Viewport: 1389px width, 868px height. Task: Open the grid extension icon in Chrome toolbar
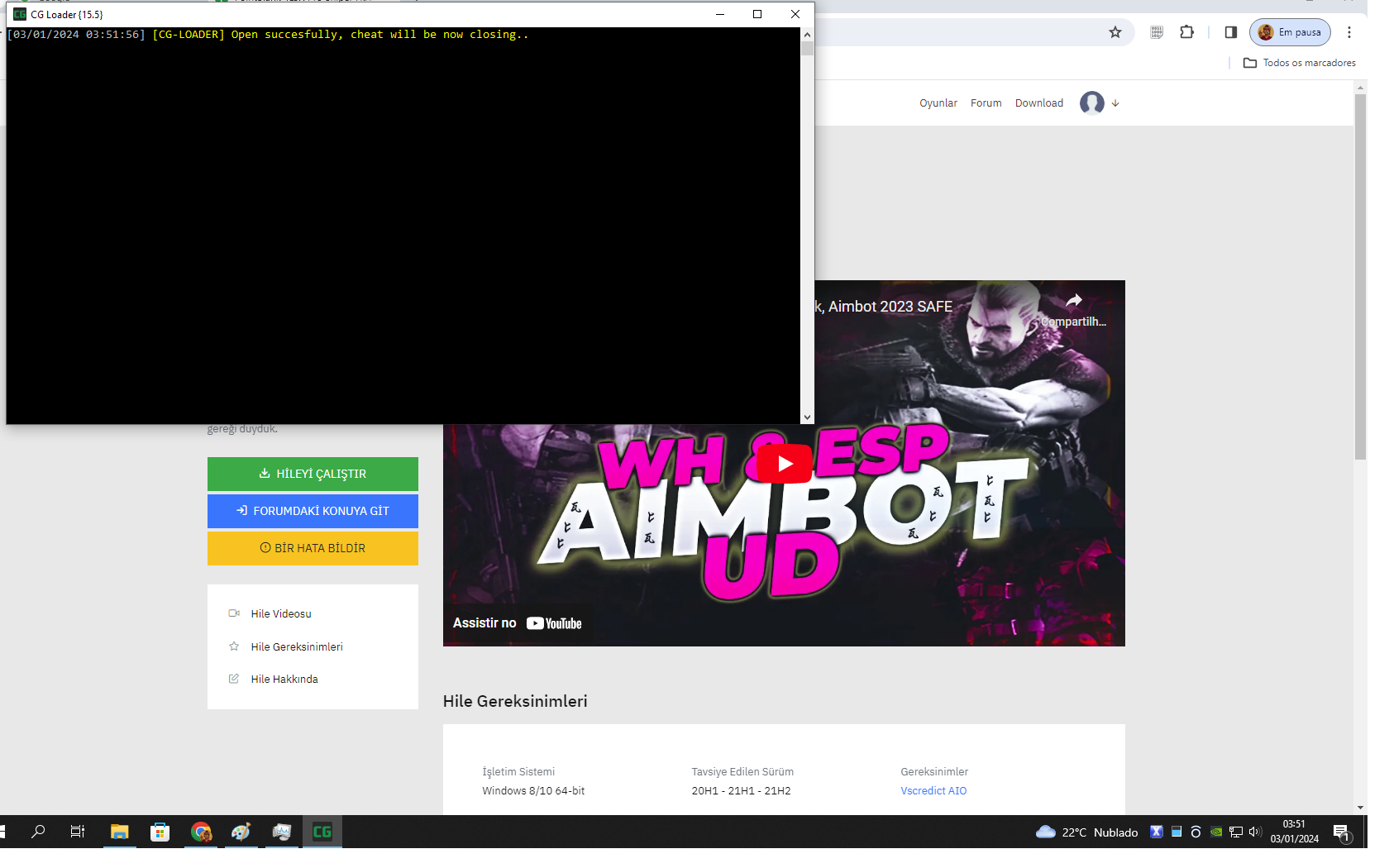pyautogui.click(x=1157, y=32)
